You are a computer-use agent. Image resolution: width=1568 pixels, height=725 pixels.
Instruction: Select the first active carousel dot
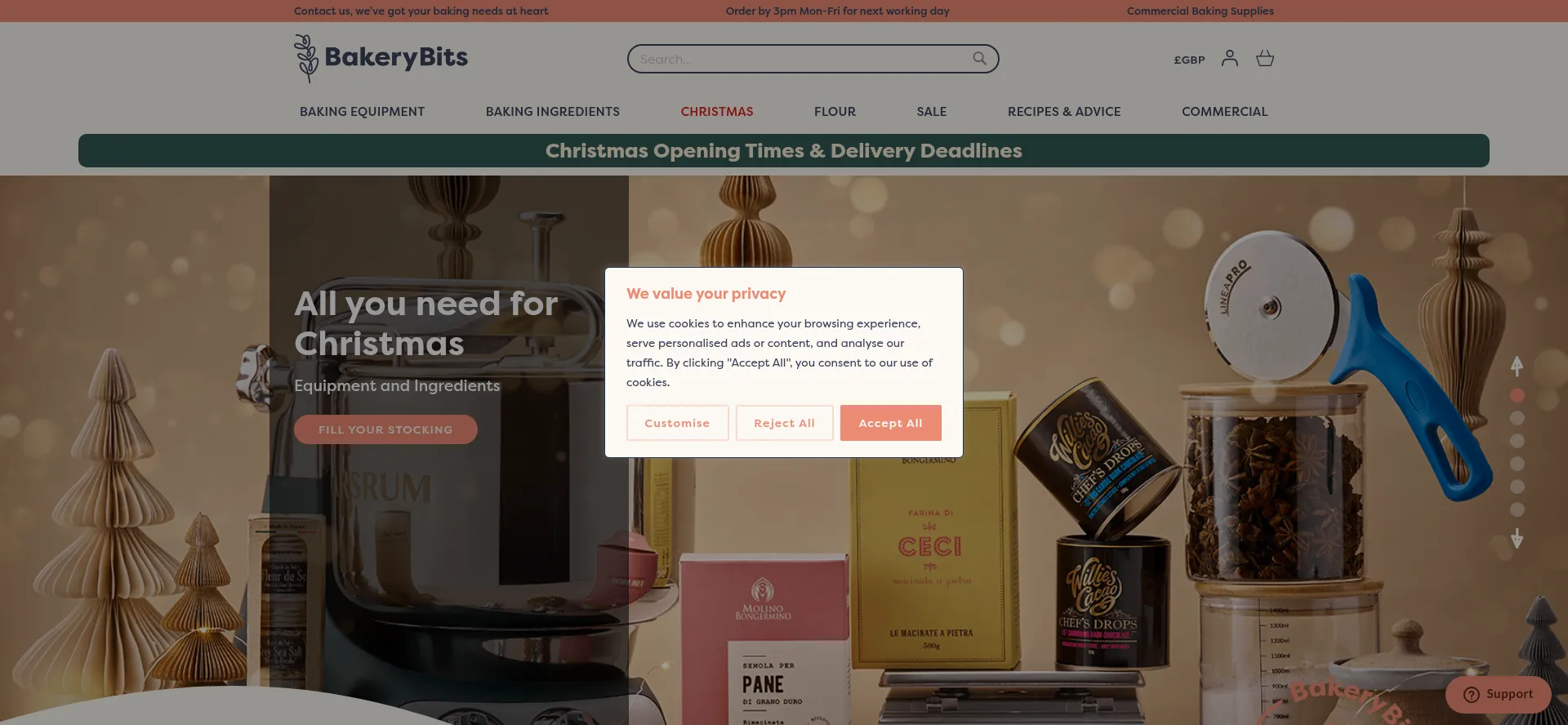pos(1517,395)
